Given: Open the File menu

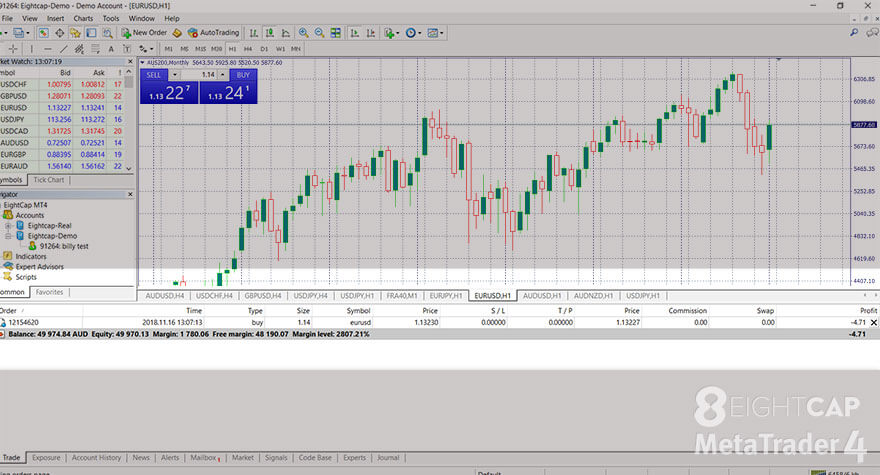Looking at the screenshot, I should click(x=7, y=19).
